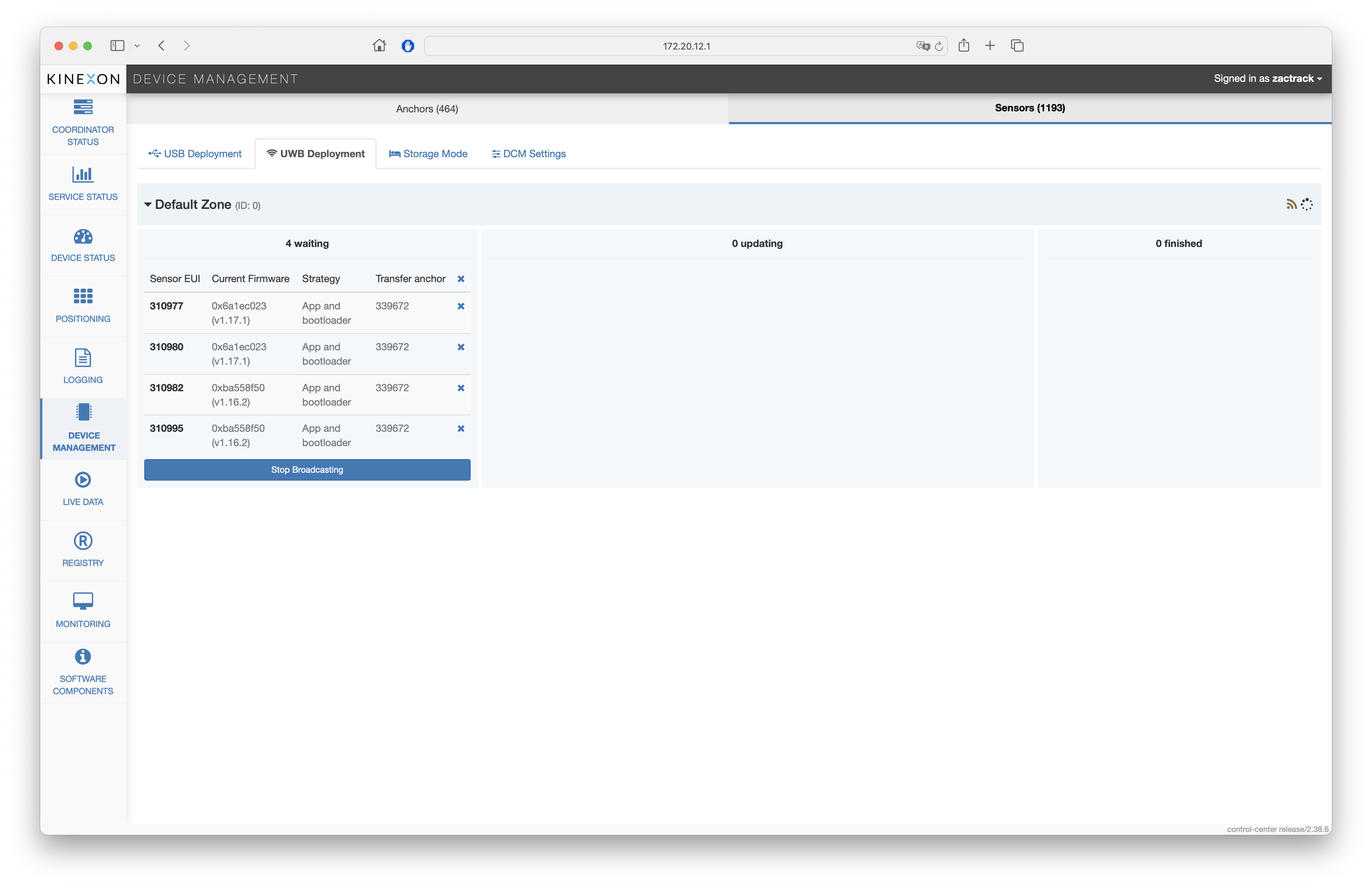
Task: Click the broadcast feed icon in Default Zone header
Action: [x=1291, y=204]
